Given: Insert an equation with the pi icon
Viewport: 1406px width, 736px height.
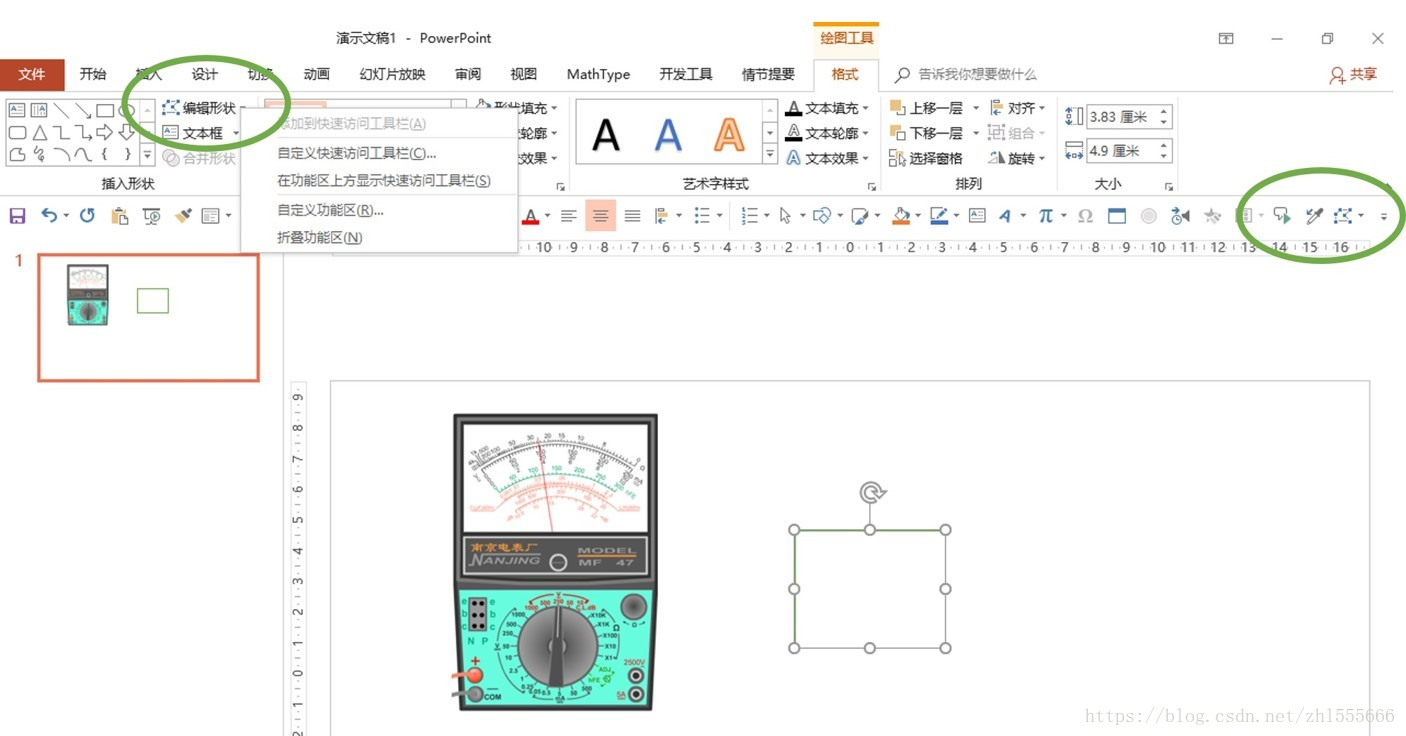Looking at the screenshot, I should click(1045, 215).
